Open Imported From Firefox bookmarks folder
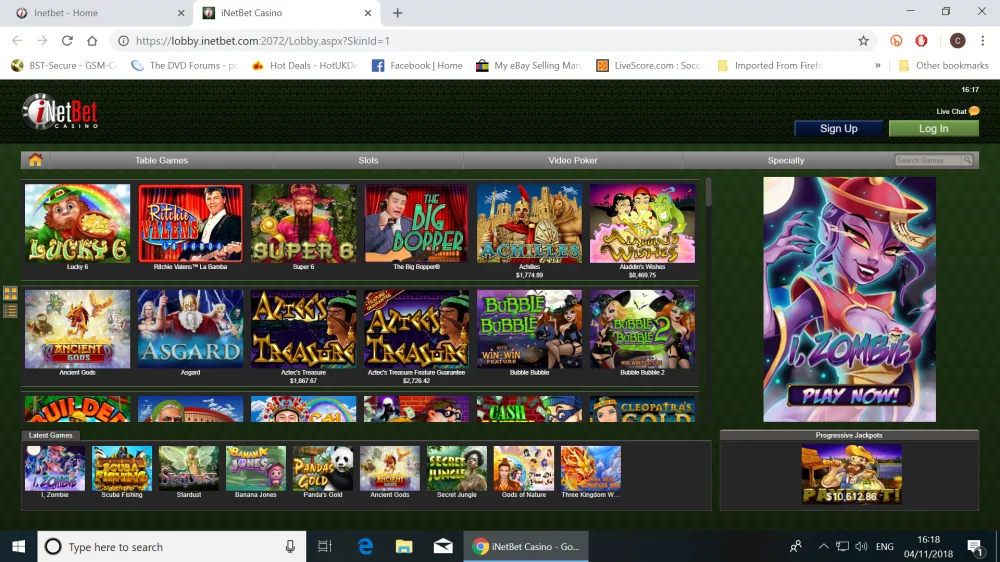 (x=770, y=65)
